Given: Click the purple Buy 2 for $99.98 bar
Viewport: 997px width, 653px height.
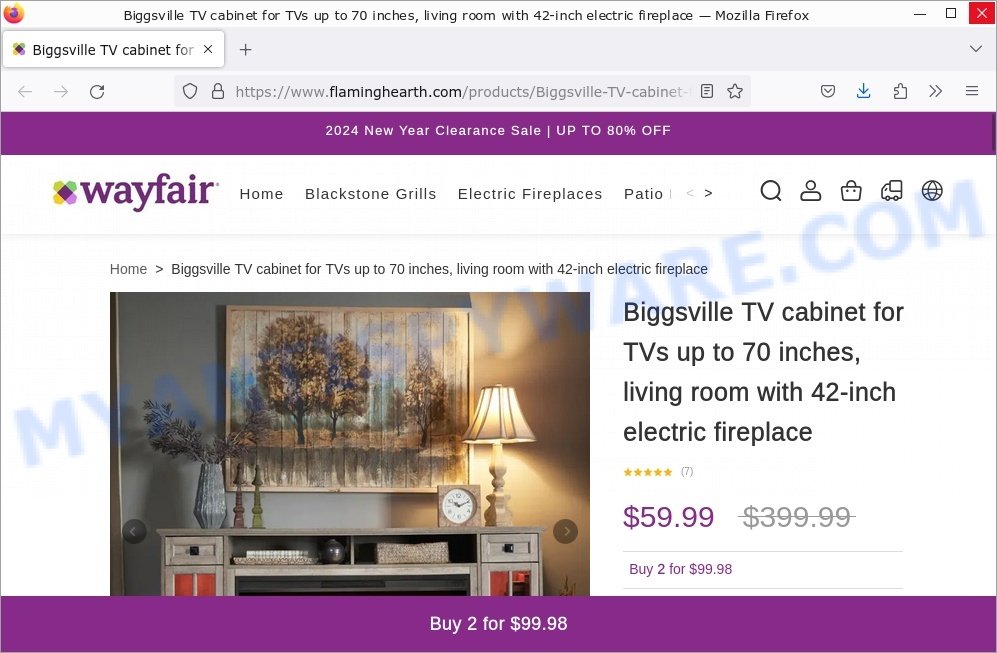Looking at the screenshot, I should (498, 624).
